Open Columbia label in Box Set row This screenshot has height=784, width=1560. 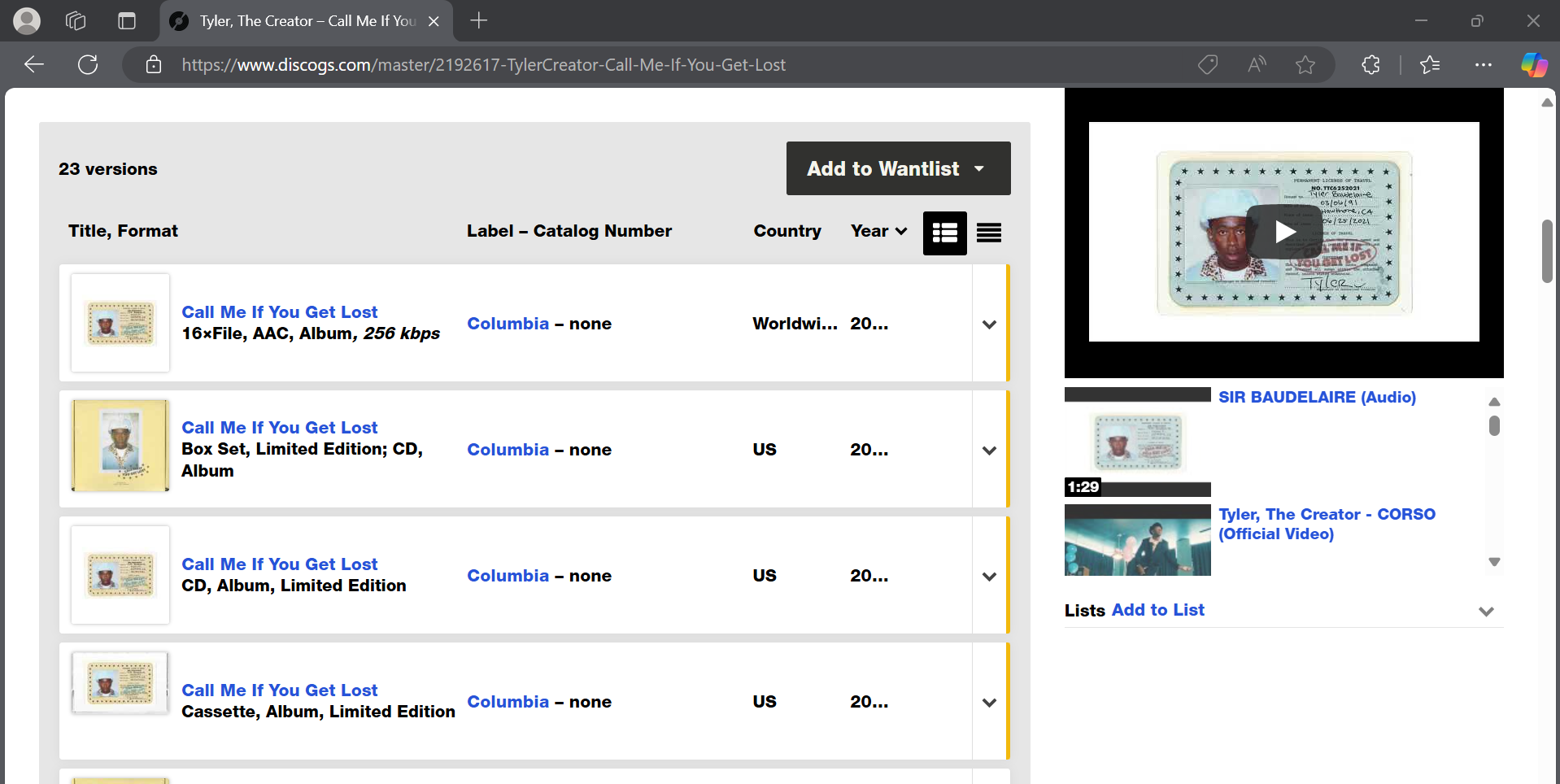click(508, 450)
